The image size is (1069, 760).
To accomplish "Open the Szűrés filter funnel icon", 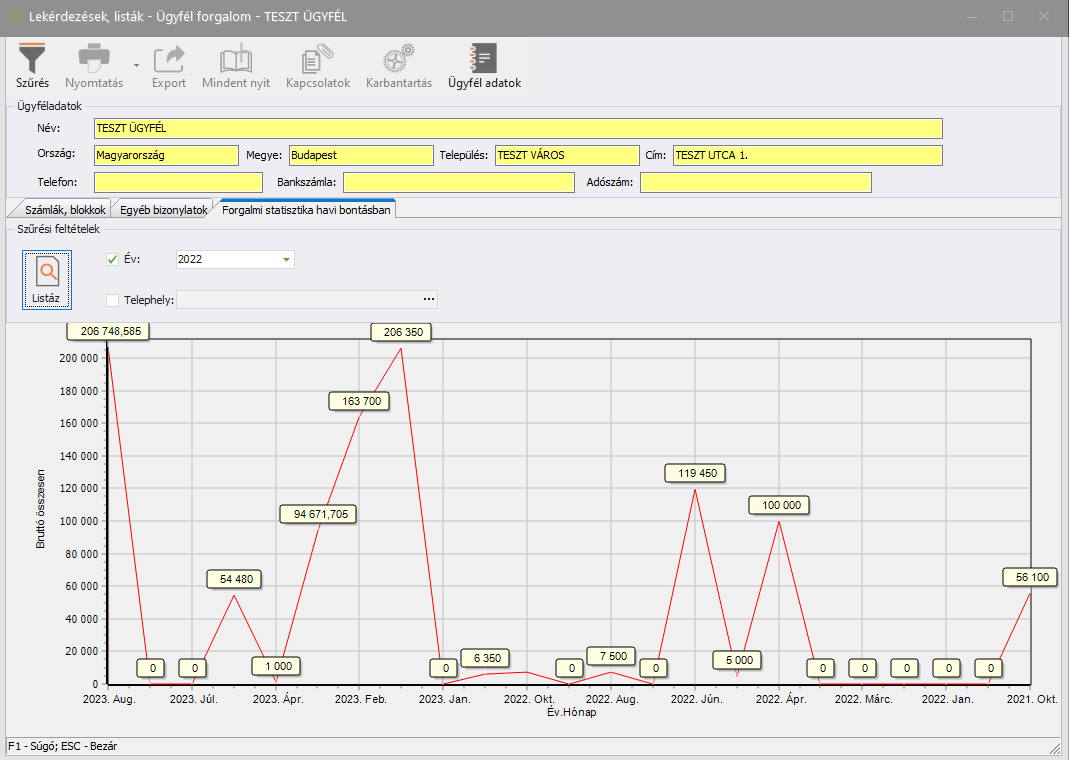I will point(32,60).
